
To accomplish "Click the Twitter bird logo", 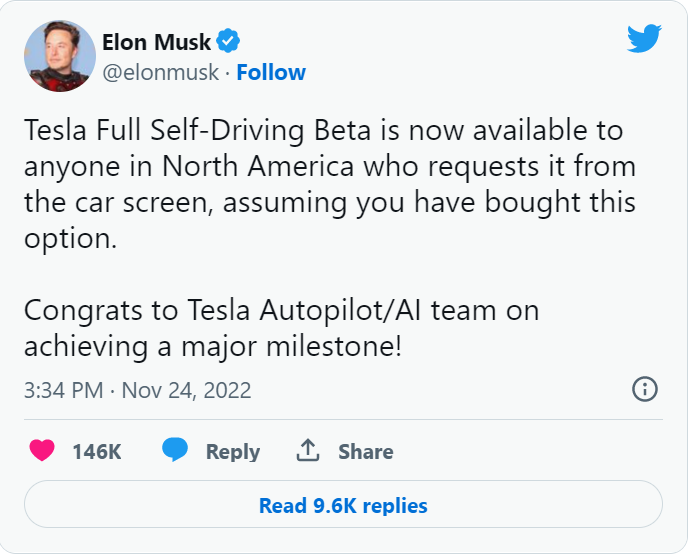I will coord(645,39).
